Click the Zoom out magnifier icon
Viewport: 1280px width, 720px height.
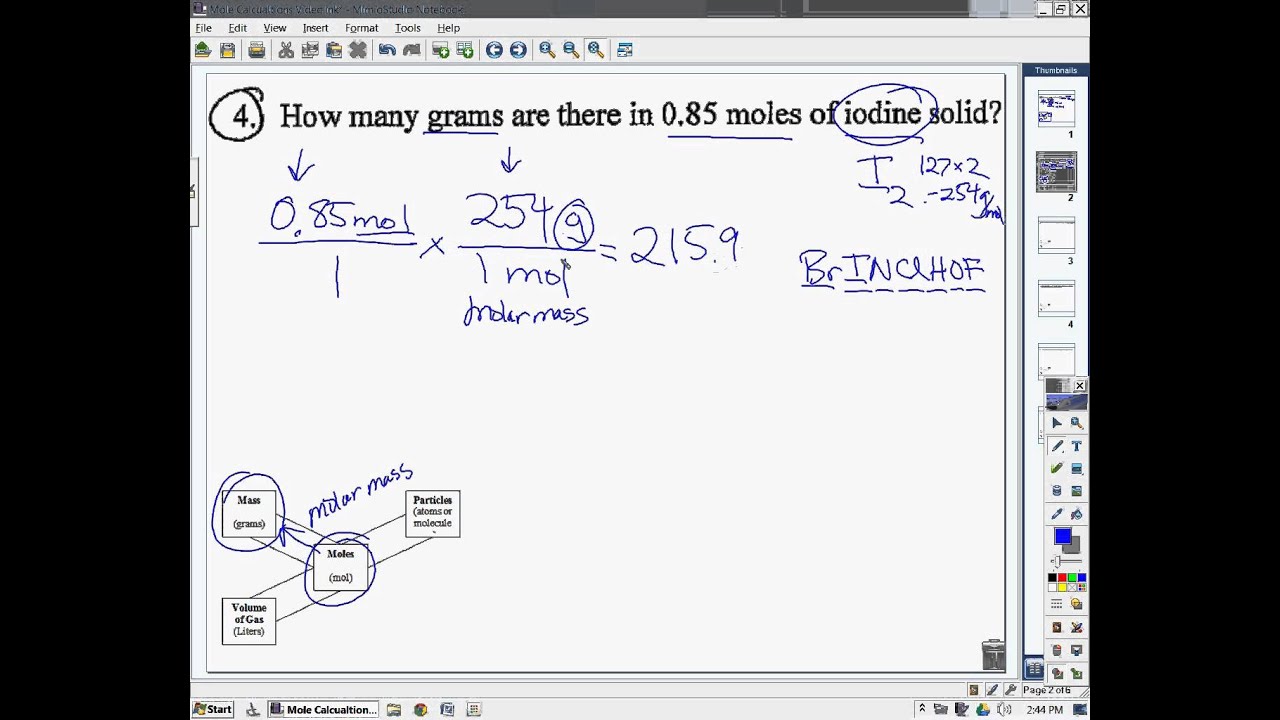(571, 50)
